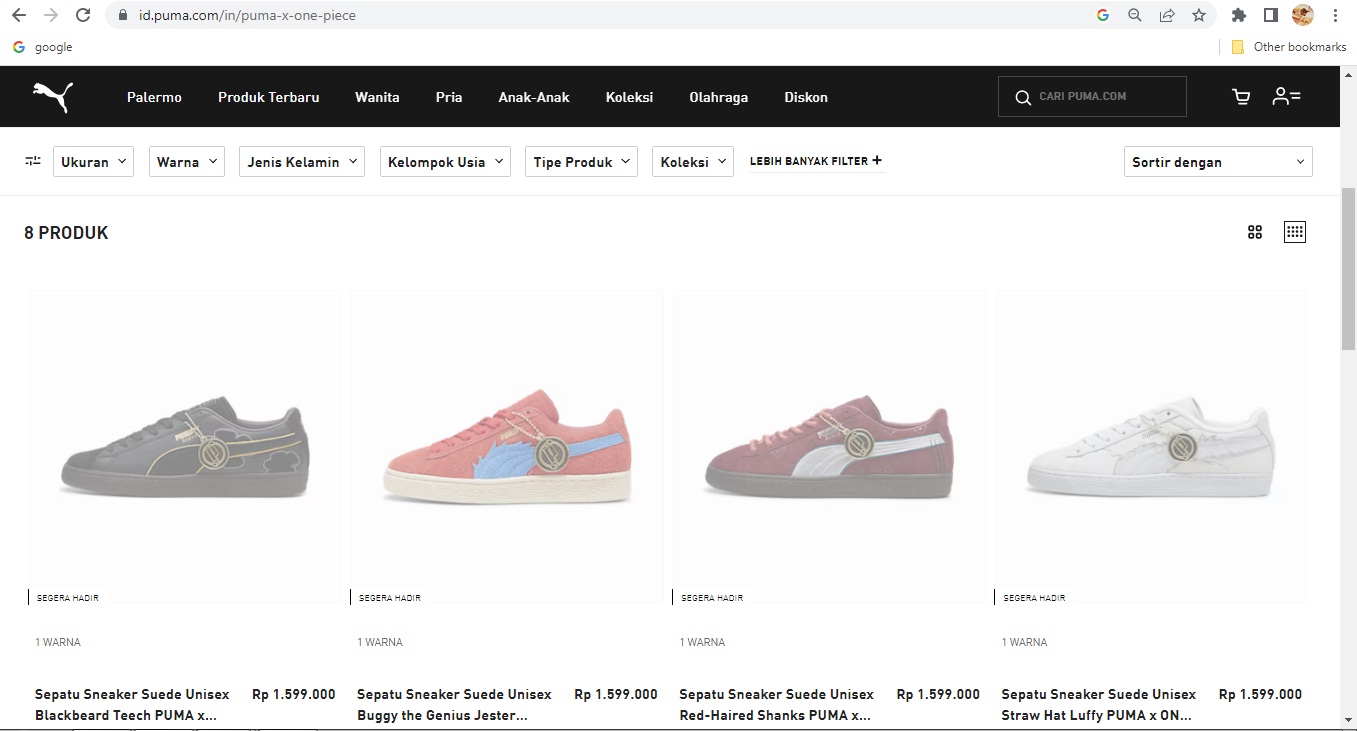The width and height of the screenshot is (1357, 731).
Task: Go back to the previous browser page
Action: 19,15
